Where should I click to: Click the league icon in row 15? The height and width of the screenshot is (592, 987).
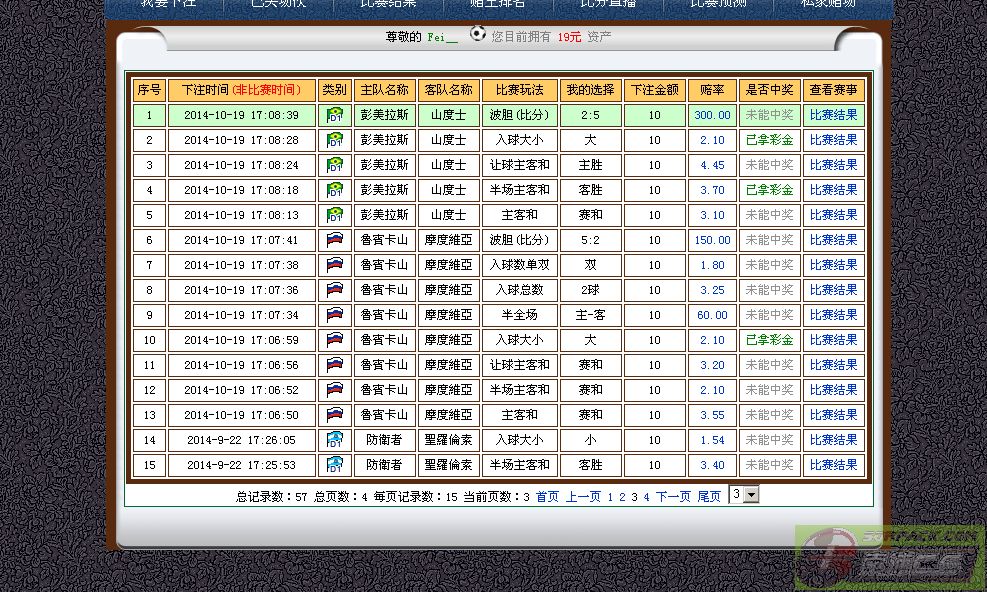335,465
